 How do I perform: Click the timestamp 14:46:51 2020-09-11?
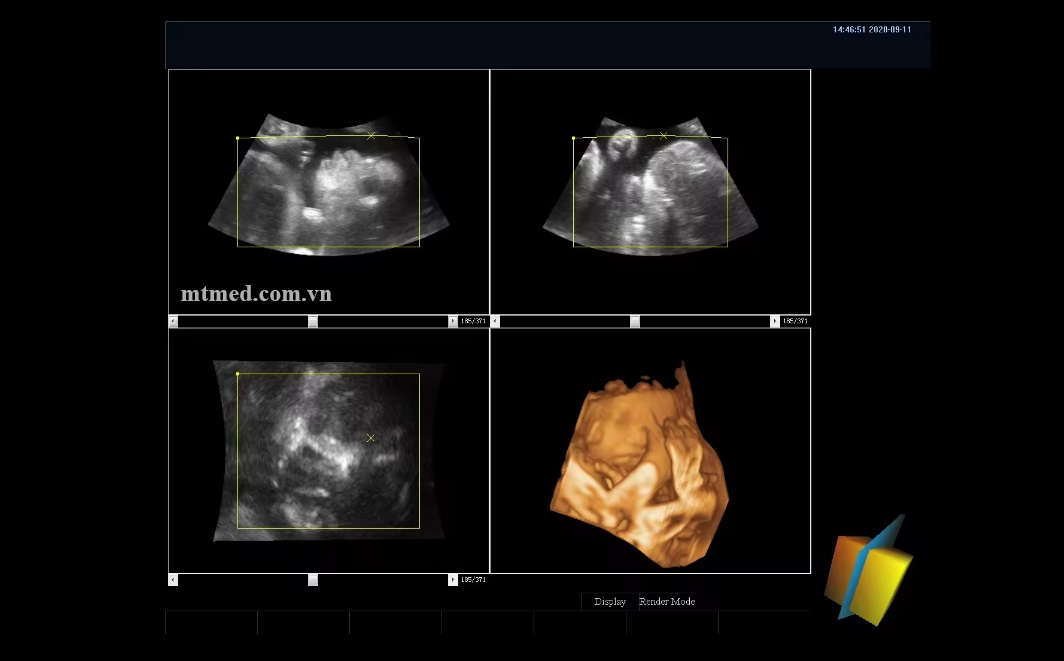point(872,30)
